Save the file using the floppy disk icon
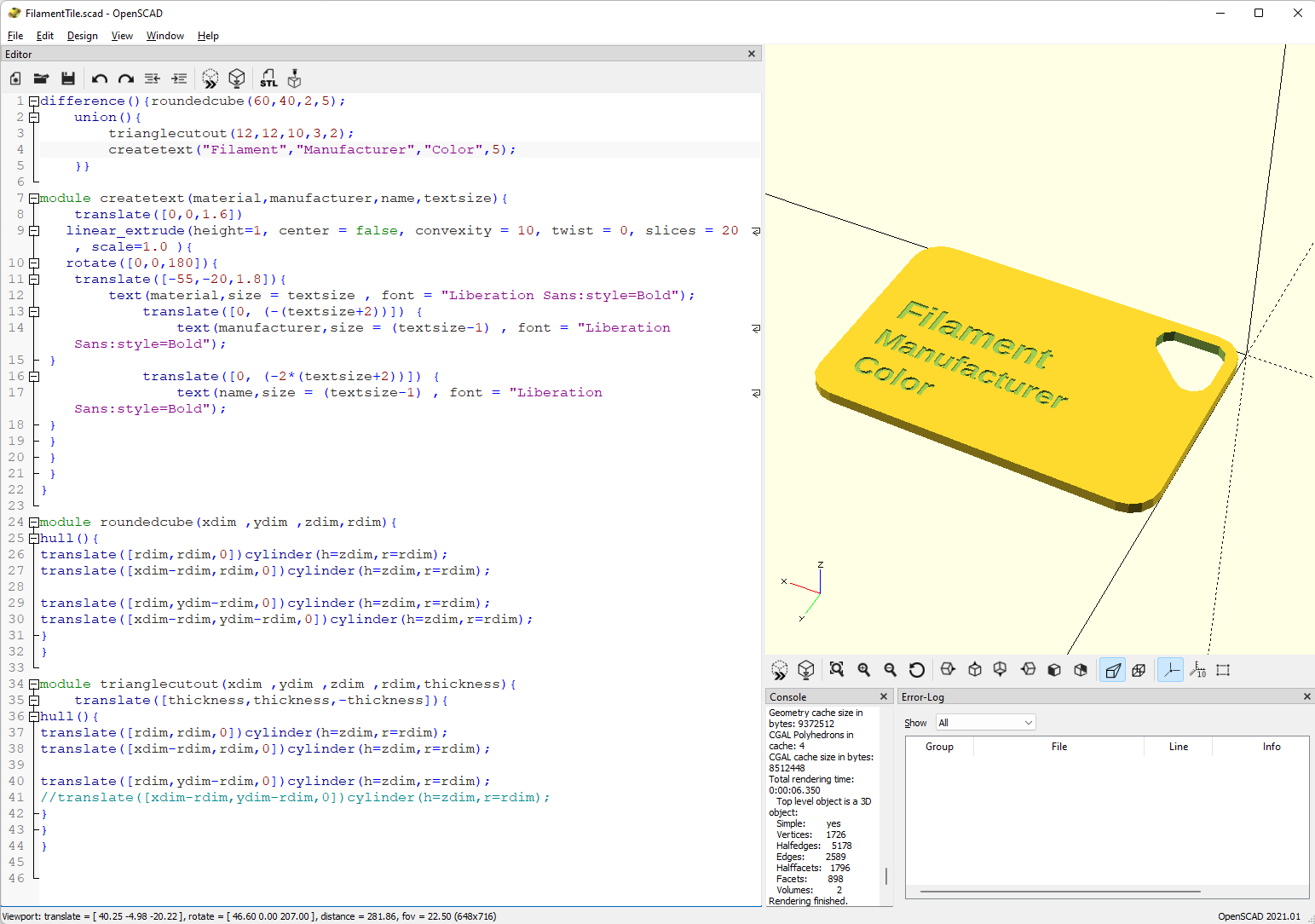Image resolution: width=1315 pixels, height=924 pixels. click(68, 78)
